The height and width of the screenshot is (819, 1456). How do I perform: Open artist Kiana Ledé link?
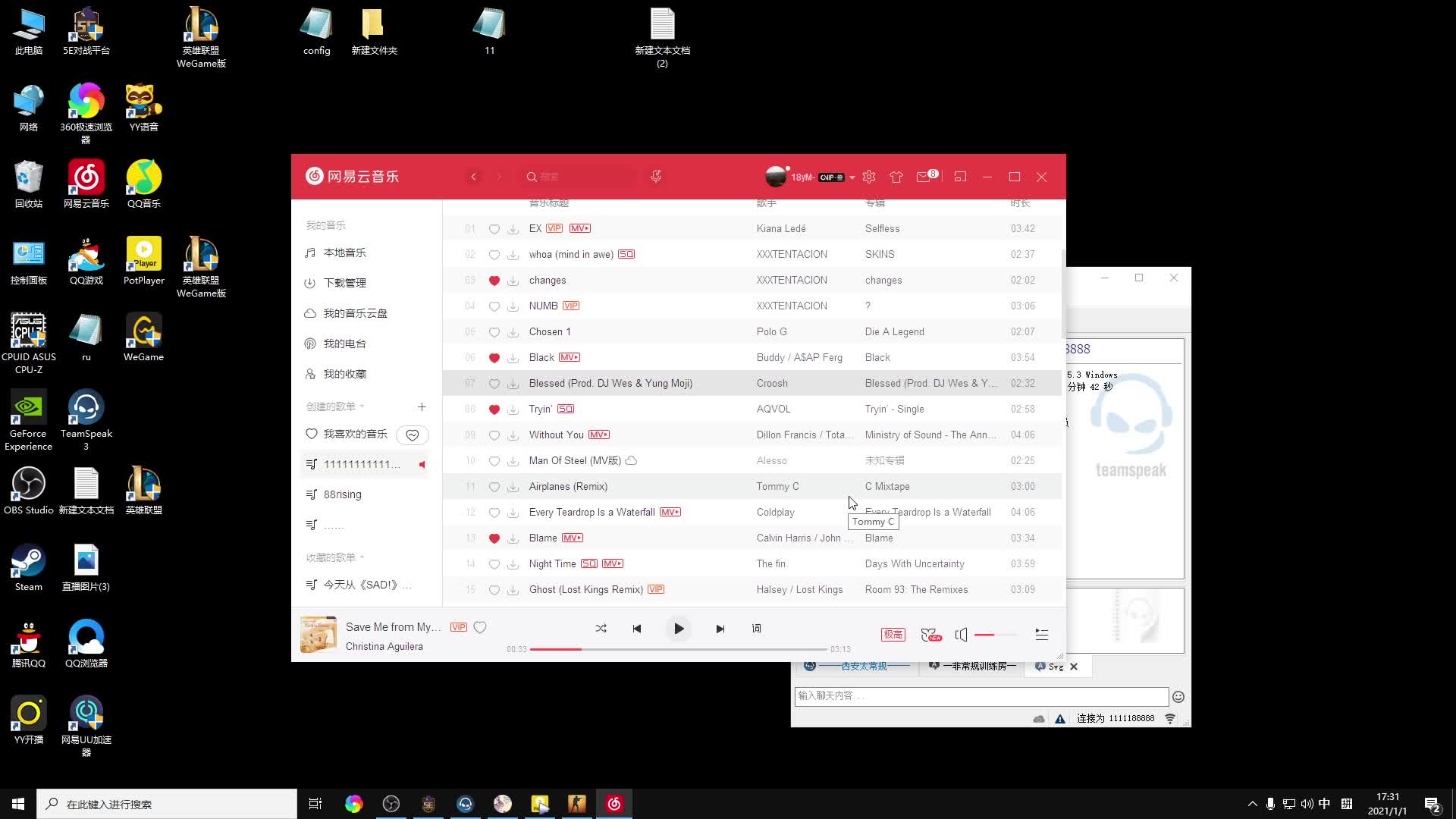pos(781,228)
